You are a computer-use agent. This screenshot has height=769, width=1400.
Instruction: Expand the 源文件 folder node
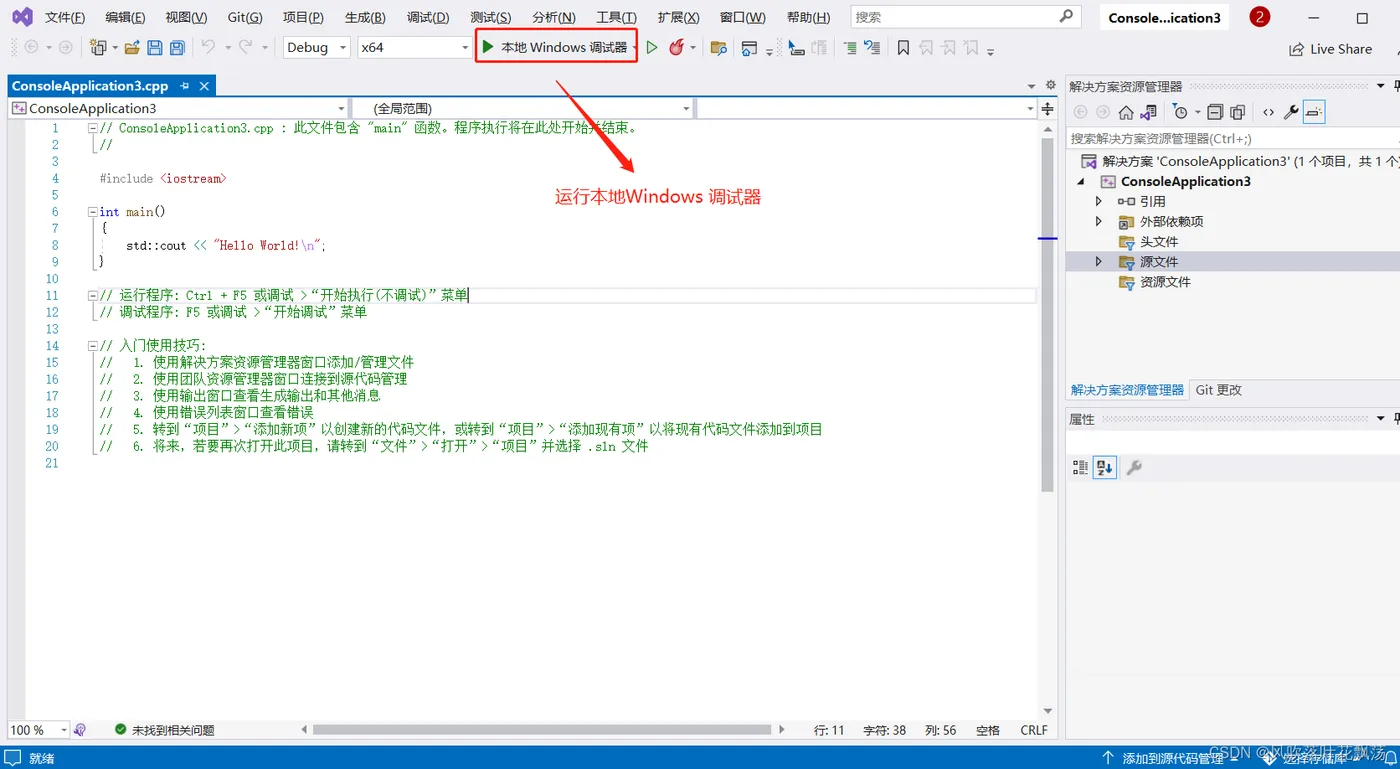pos(1098,261)
